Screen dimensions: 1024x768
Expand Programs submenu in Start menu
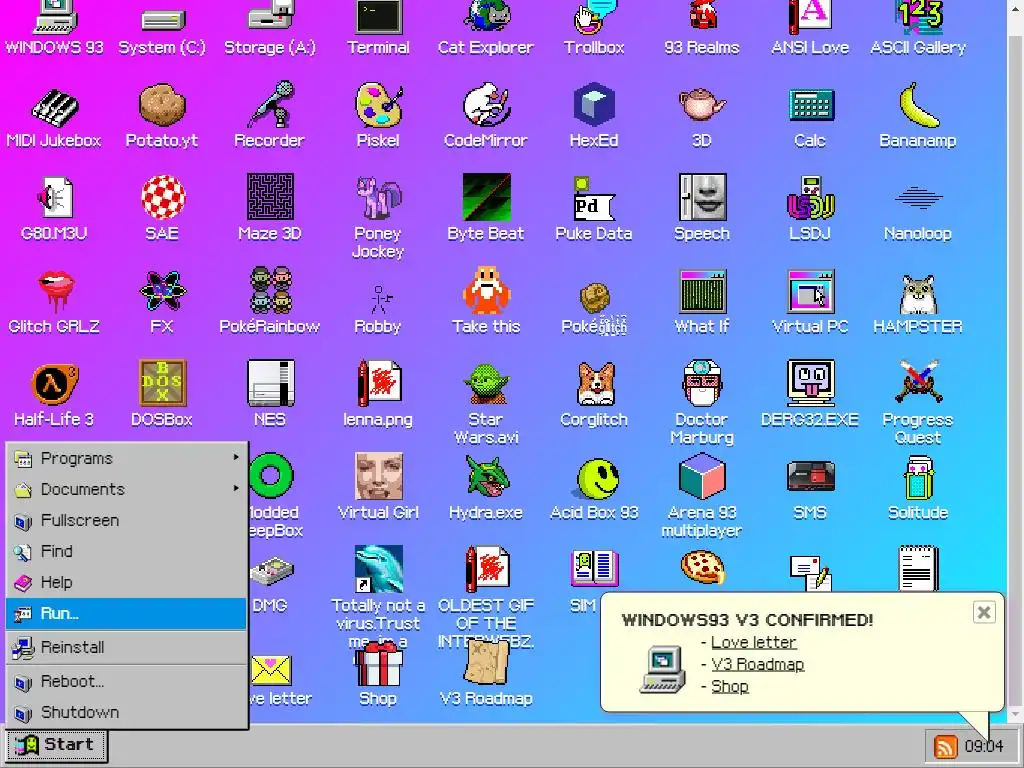(x=127, y=458)
